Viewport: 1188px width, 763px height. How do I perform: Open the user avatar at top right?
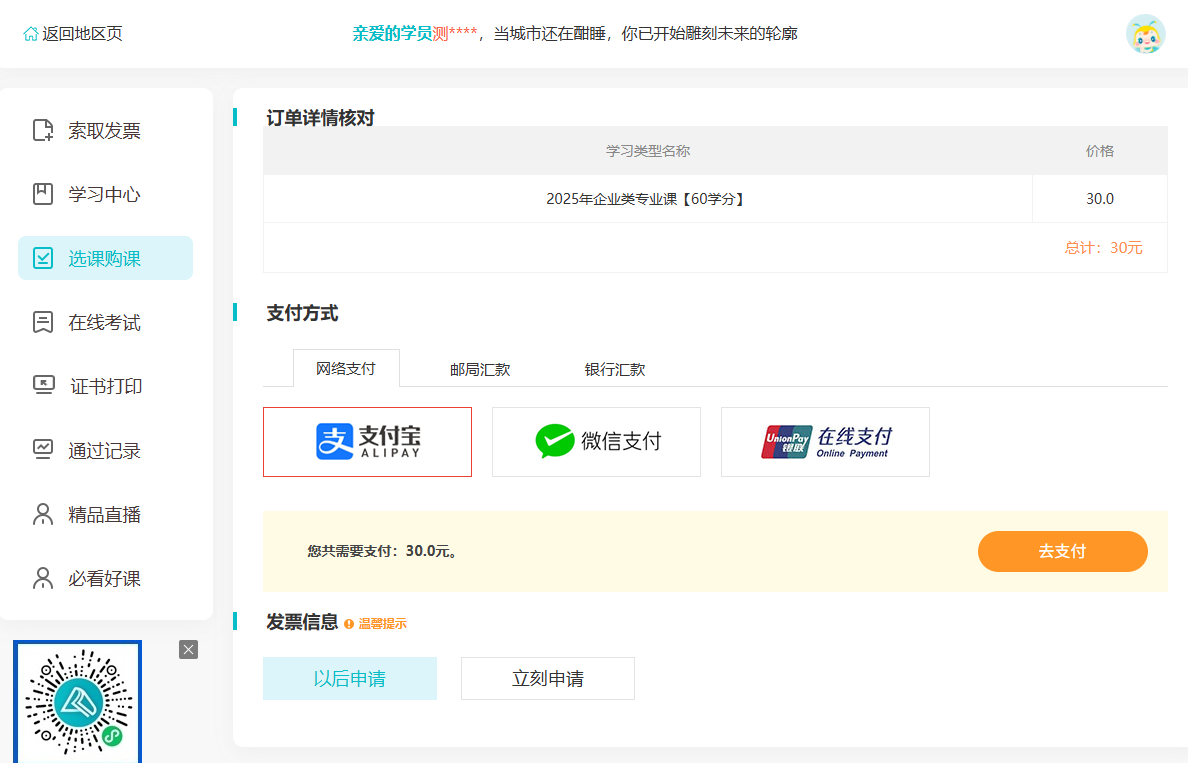pyautogui.click(x=1145, y=34)
